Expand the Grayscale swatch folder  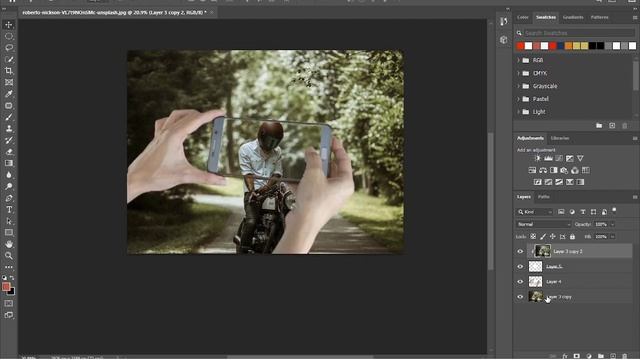click(x=518, y=86)
